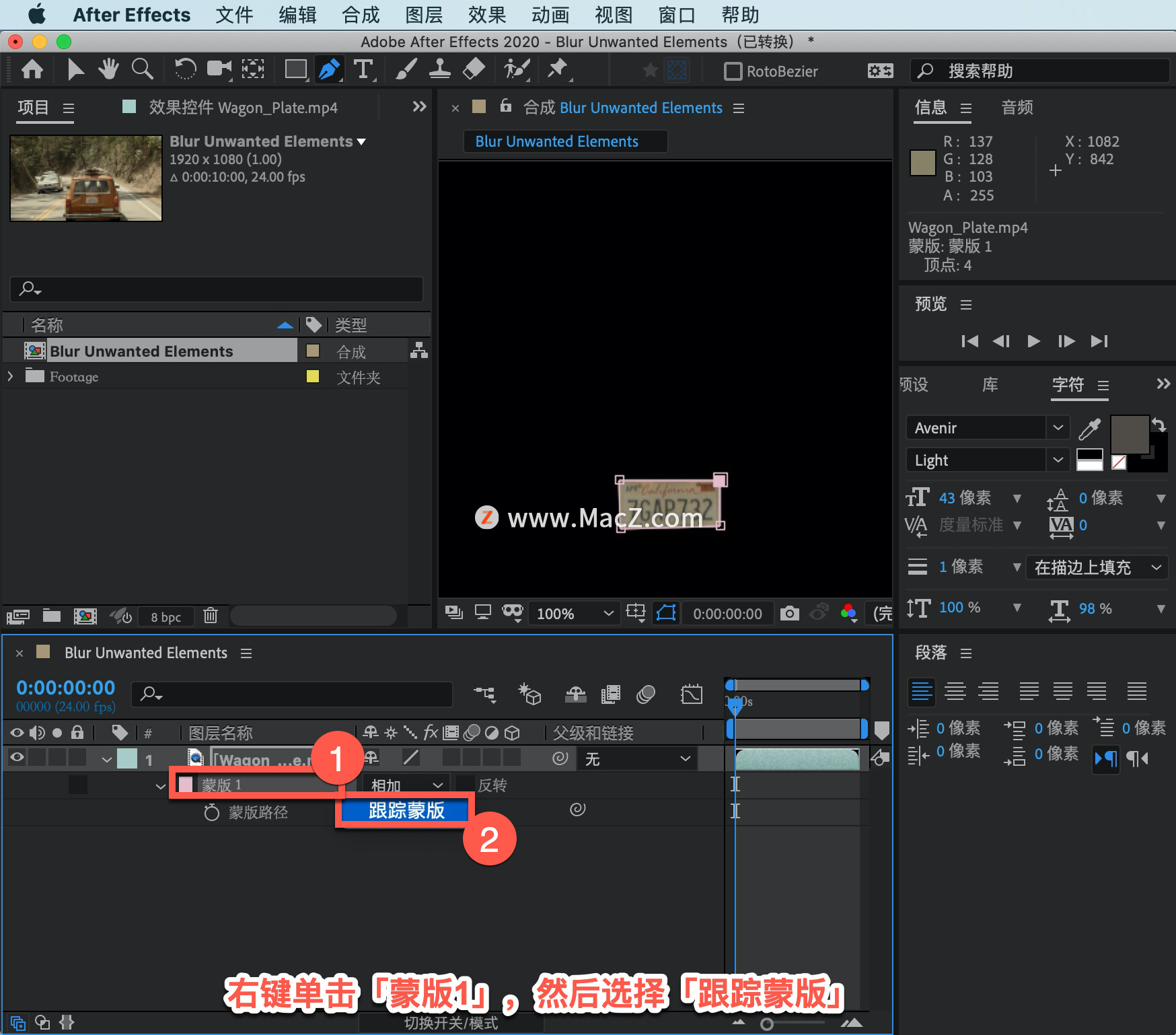Image resolution: width=1176 pixels, height=1035 pixels.
Task: Select the Type text tool
Action: click(x=363, y=69)
